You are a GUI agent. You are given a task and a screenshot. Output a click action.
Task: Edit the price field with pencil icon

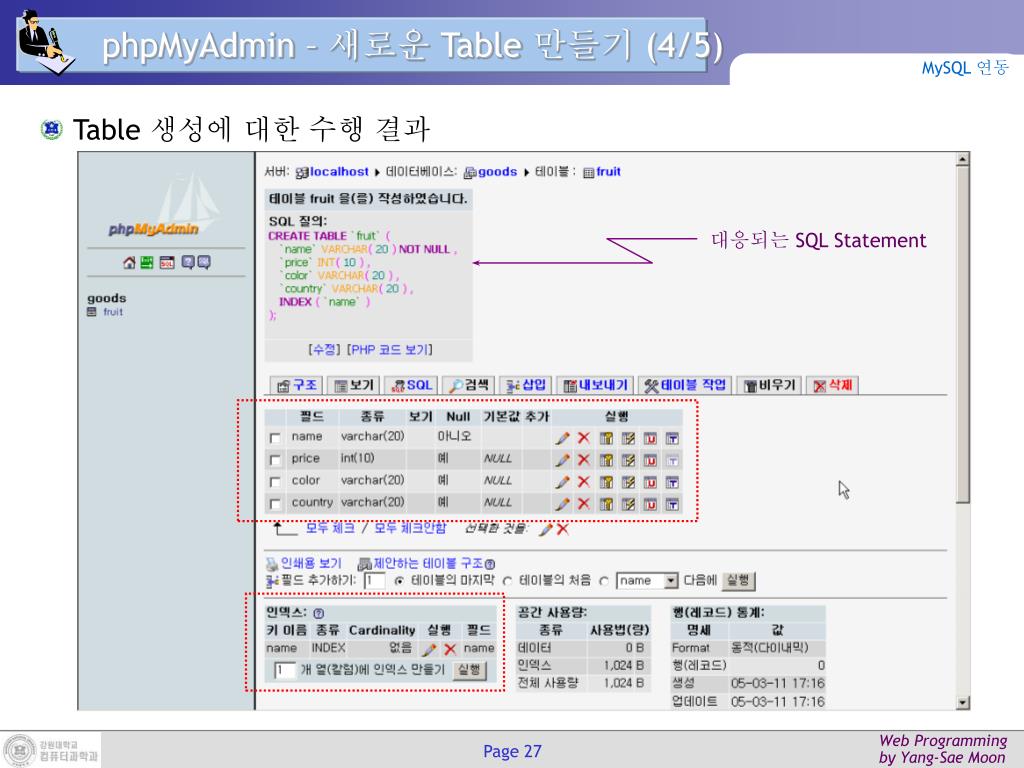tap(562, 460)
